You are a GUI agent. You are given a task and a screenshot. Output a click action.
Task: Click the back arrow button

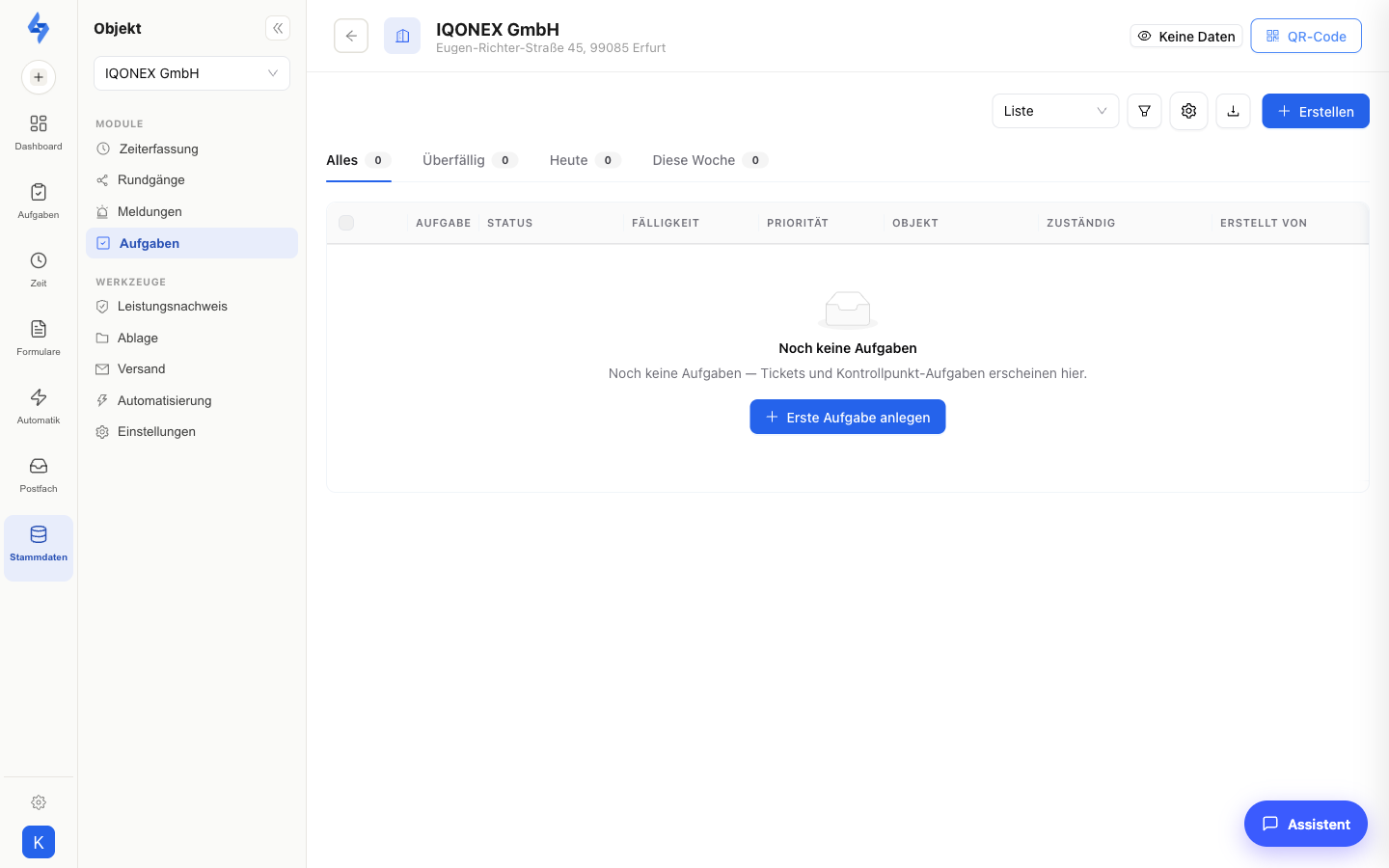coord(351,36)
